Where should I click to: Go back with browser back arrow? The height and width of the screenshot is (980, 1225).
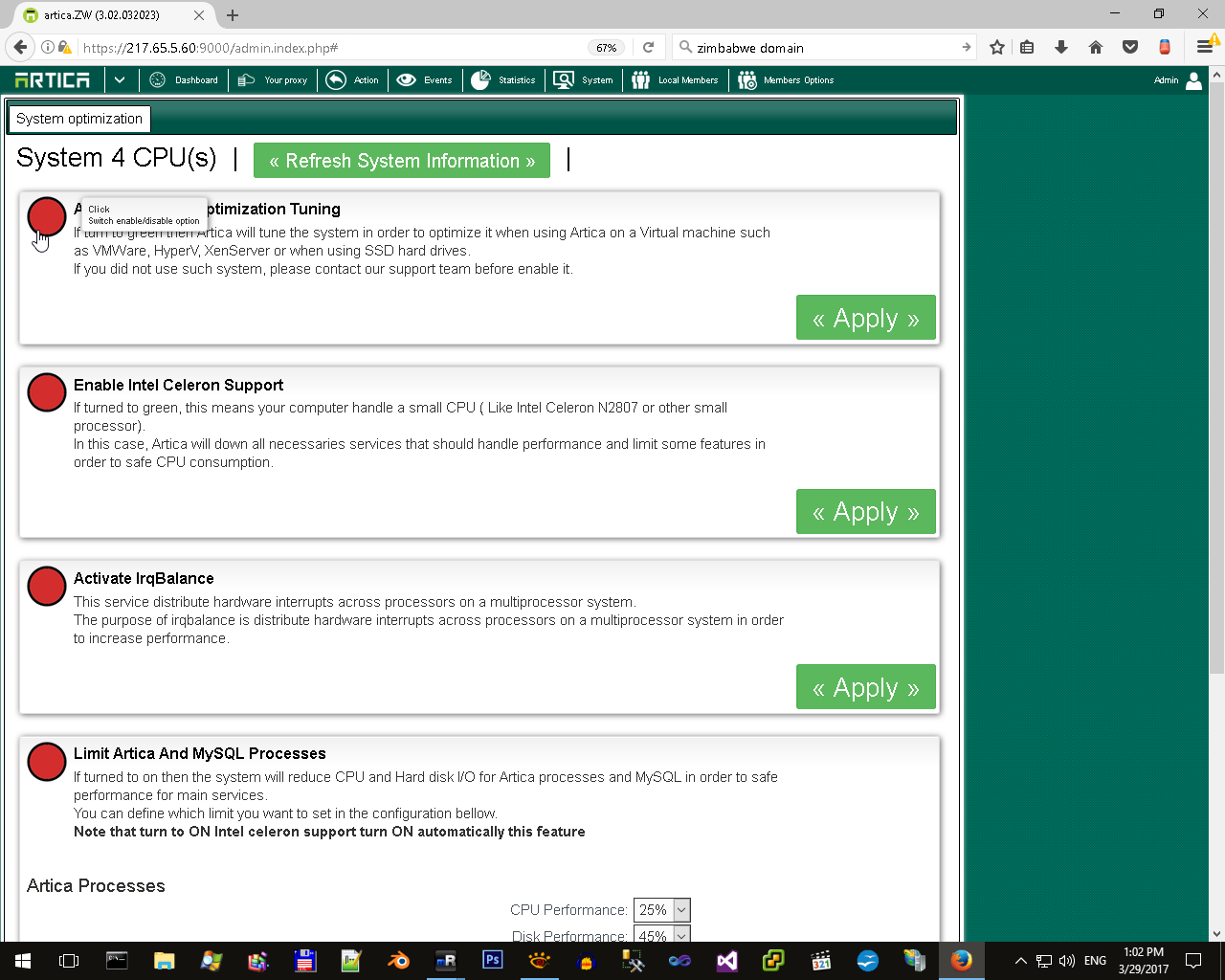(20, 47)
